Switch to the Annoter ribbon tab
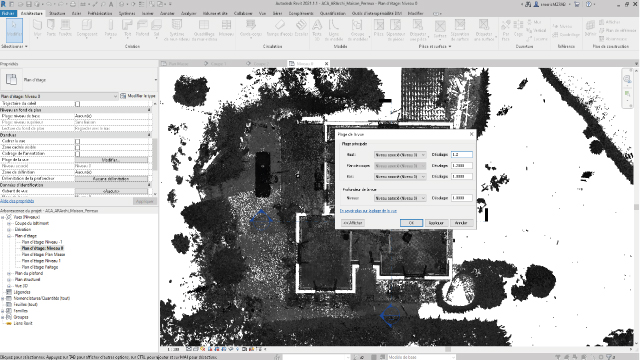Viewport: 640px width, 360px height. point(167,13)
